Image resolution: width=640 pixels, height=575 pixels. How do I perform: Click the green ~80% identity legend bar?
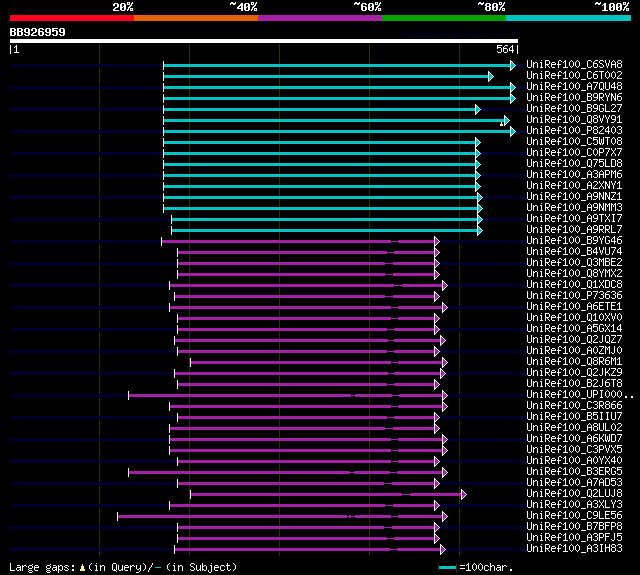444,18
